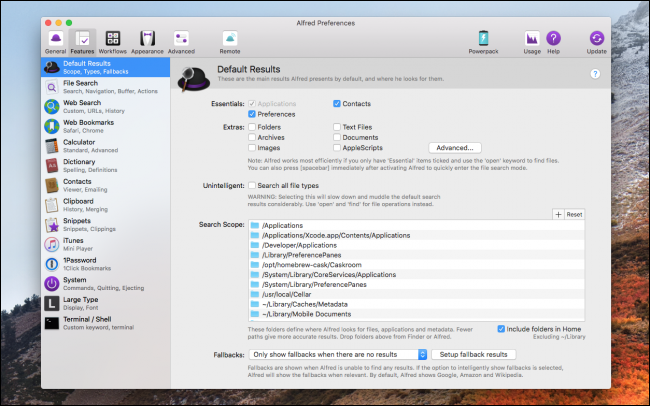Select Web Bookmarks in the sidebar
The image size is (650, 406).
click(106, 126)
